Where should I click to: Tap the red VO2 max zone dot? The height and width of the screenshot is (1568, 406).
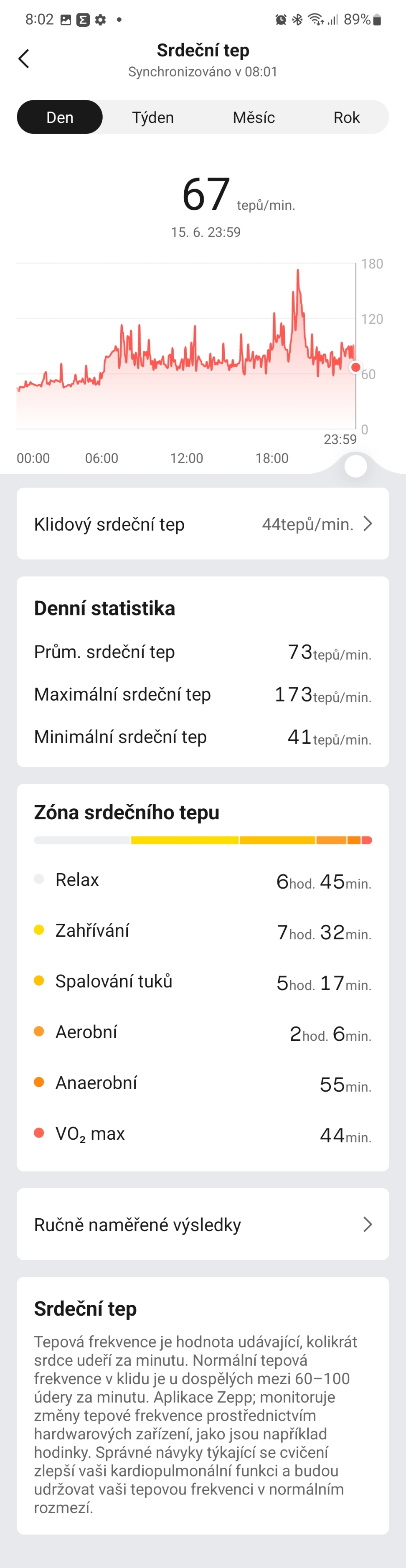coord(38,1133)
